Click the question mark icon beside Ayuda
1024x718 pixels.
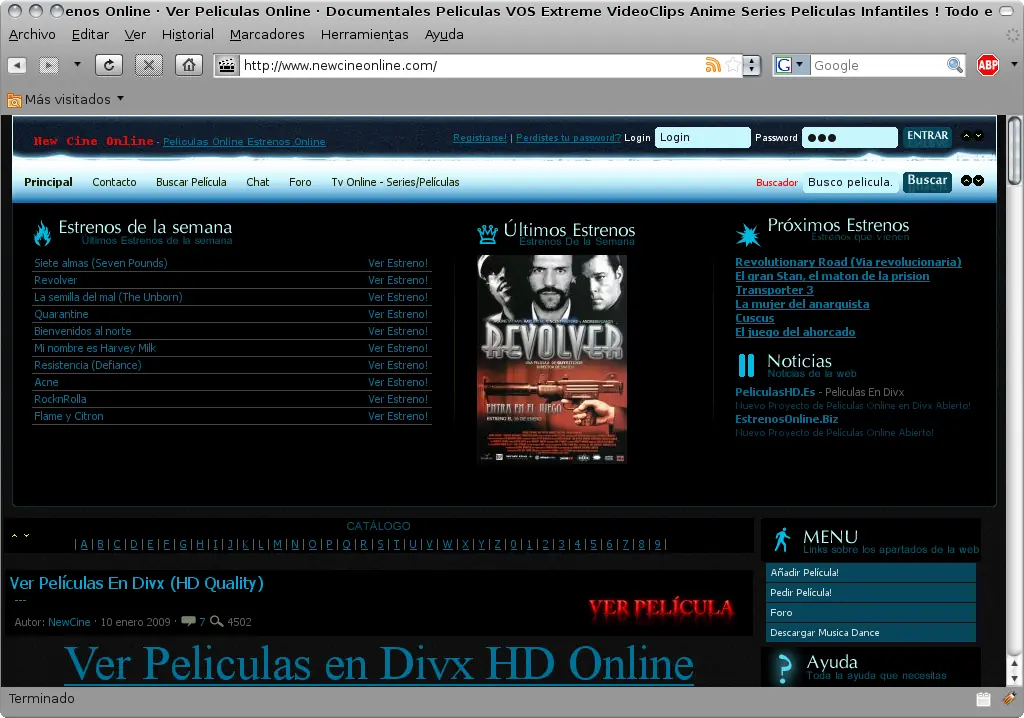783,670
